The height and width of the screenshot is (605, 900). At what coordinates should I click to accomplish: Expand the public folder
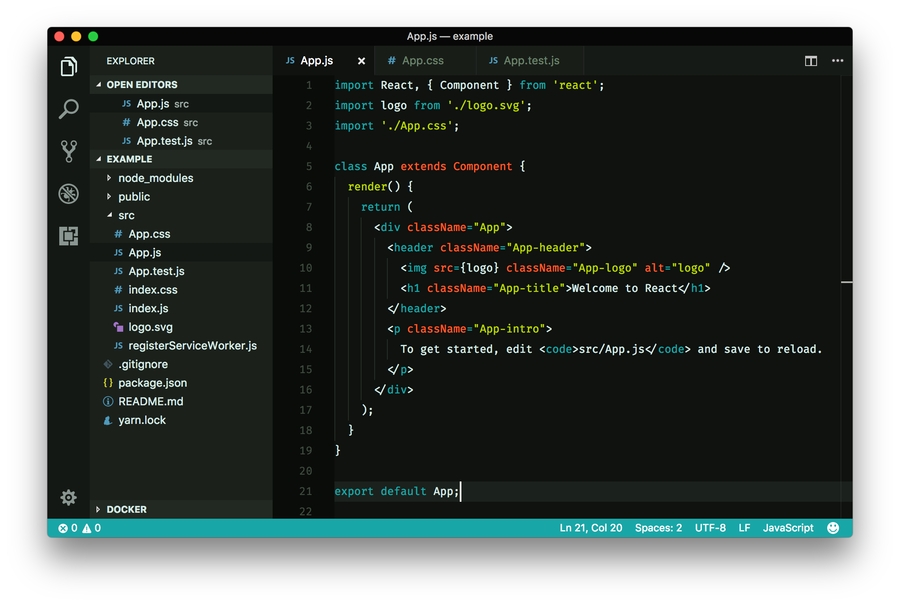(133, 197)
